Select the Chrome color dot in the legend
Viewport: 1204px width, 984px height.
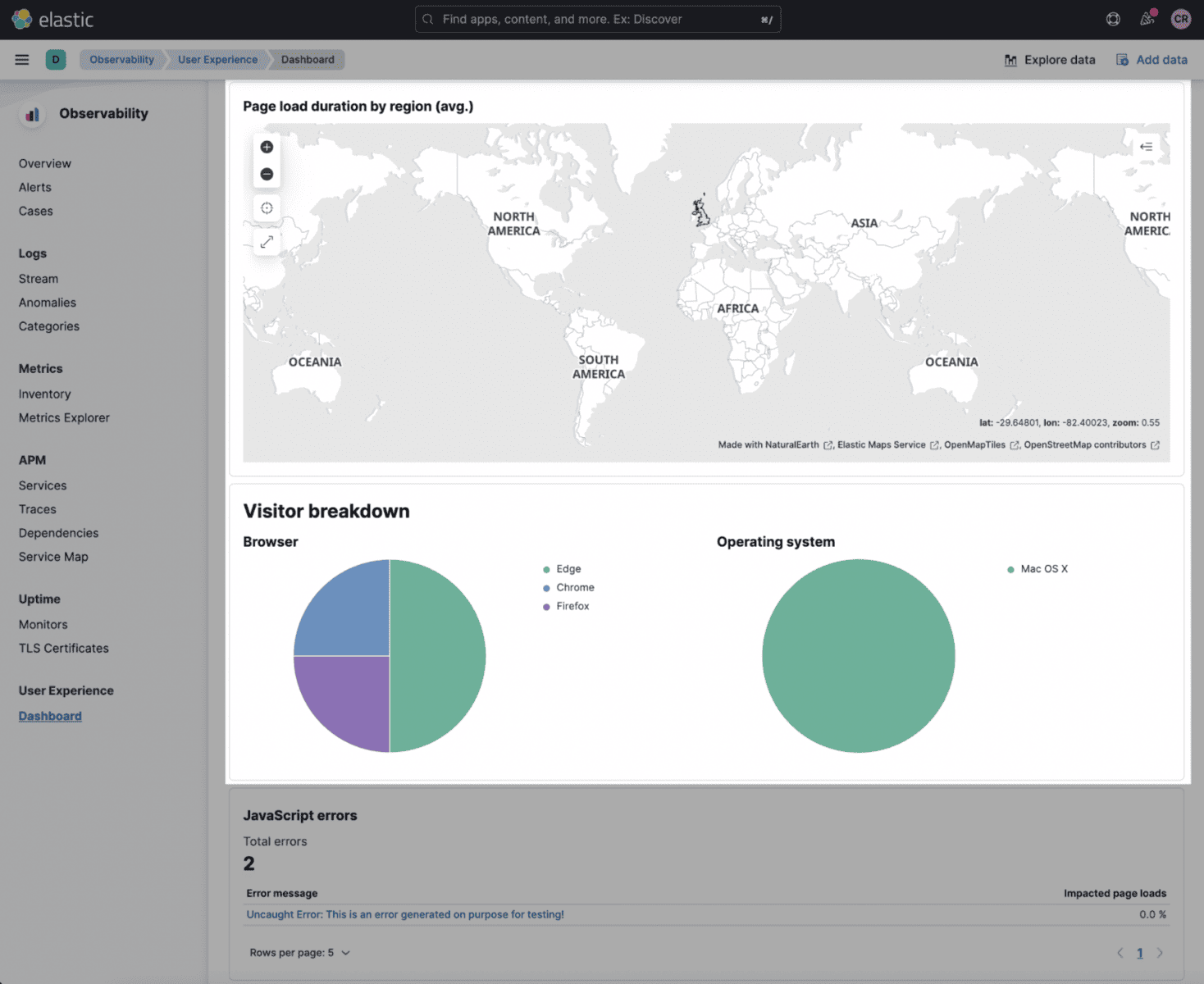546,587
